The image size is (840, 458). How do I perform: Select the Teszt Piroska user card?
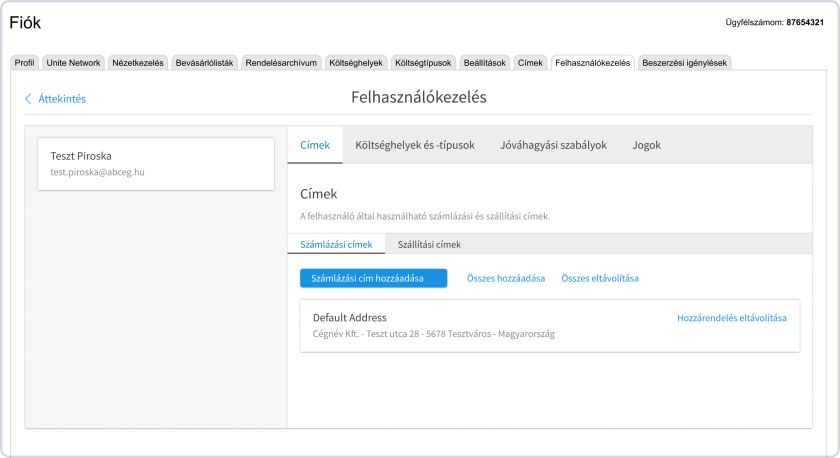pos(156,164)
